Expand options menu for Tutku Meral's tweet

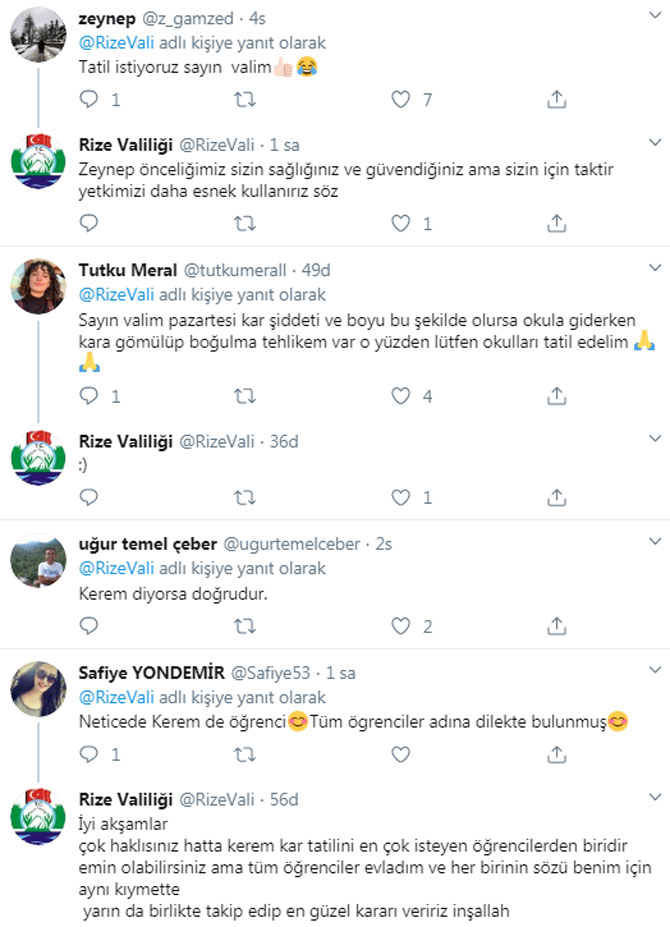pyautogui.click(x=655, y=269)
